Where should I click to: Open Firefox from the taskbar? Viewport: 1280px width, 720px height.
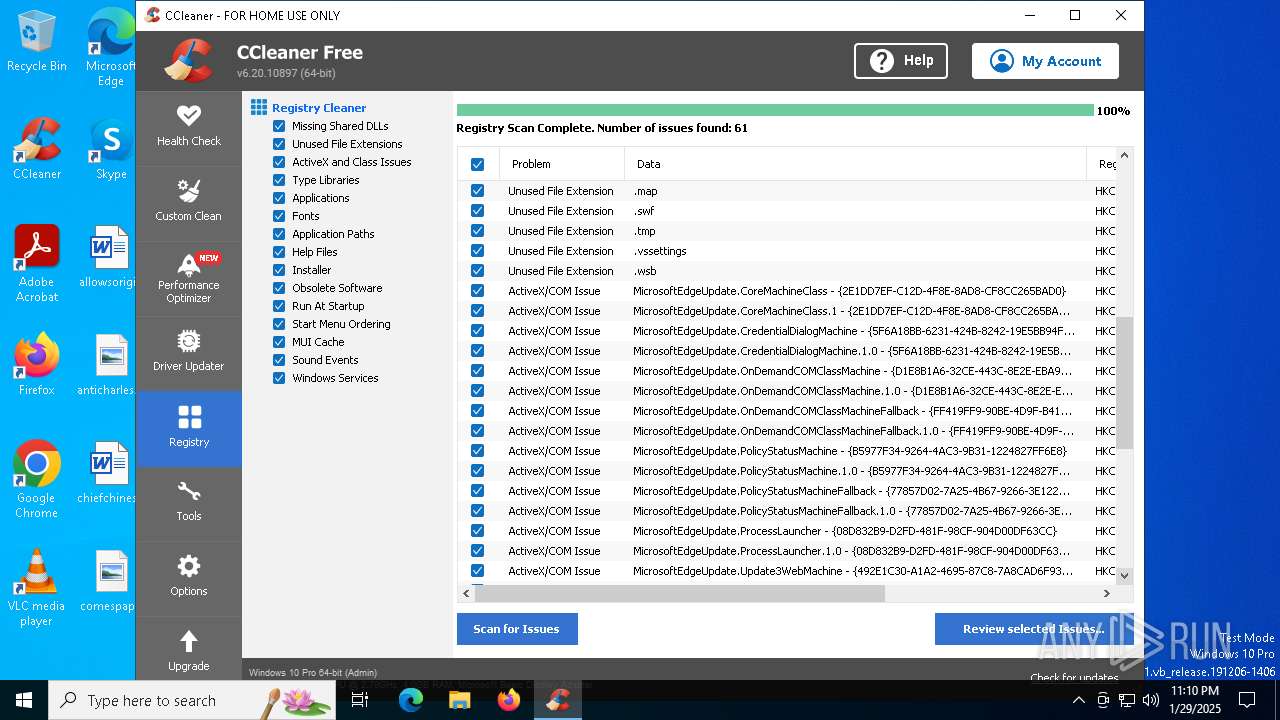tap(509, 700)
